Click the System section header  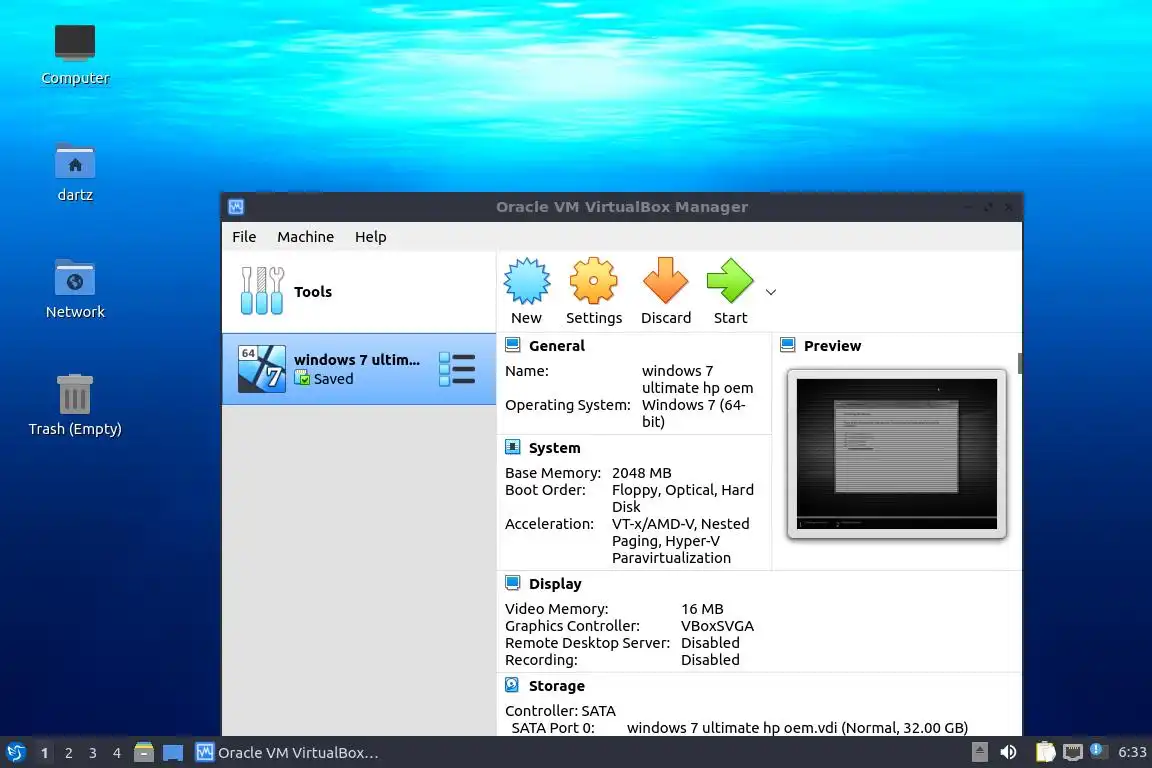coord(554,448)
